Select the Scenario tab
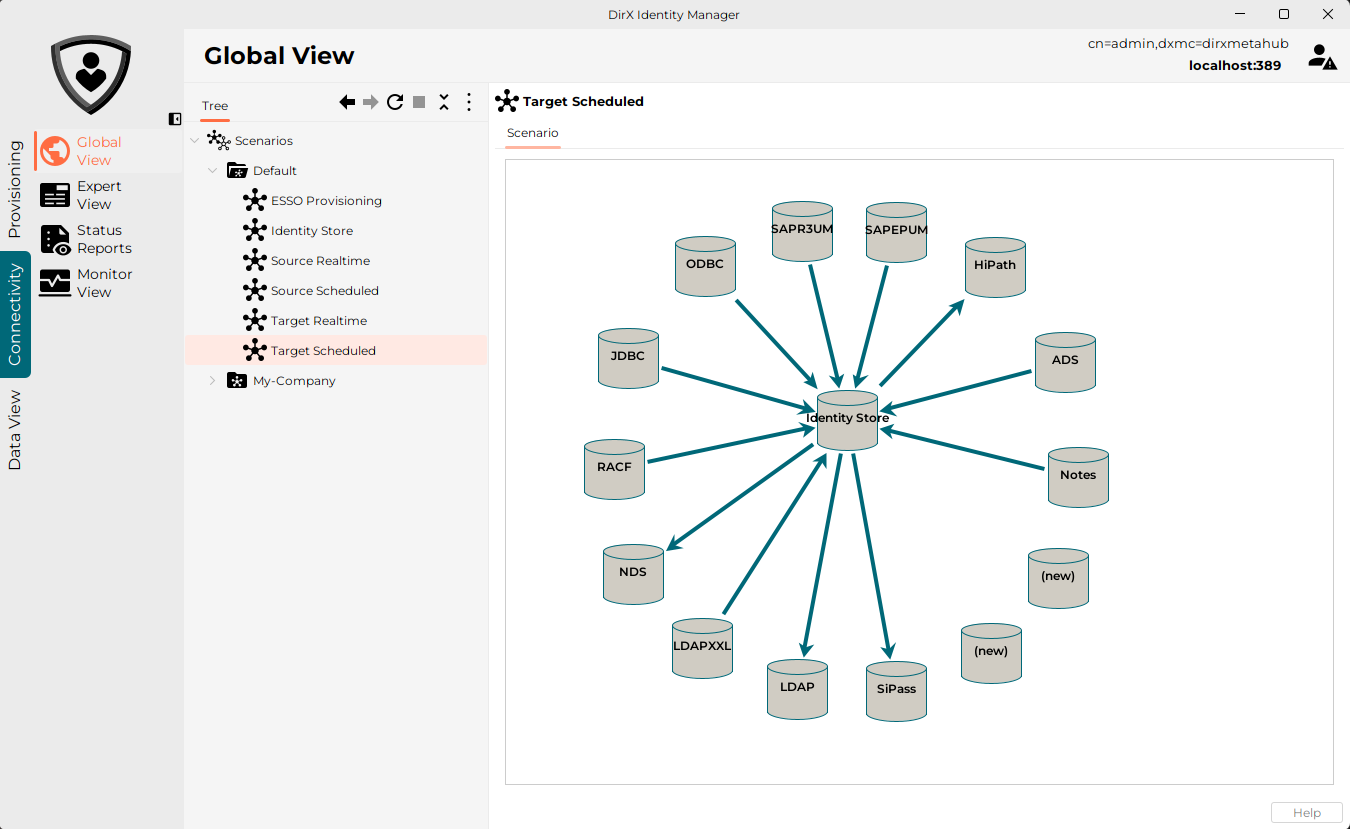This screenshot has height=829, width=1350. (532, 133)
